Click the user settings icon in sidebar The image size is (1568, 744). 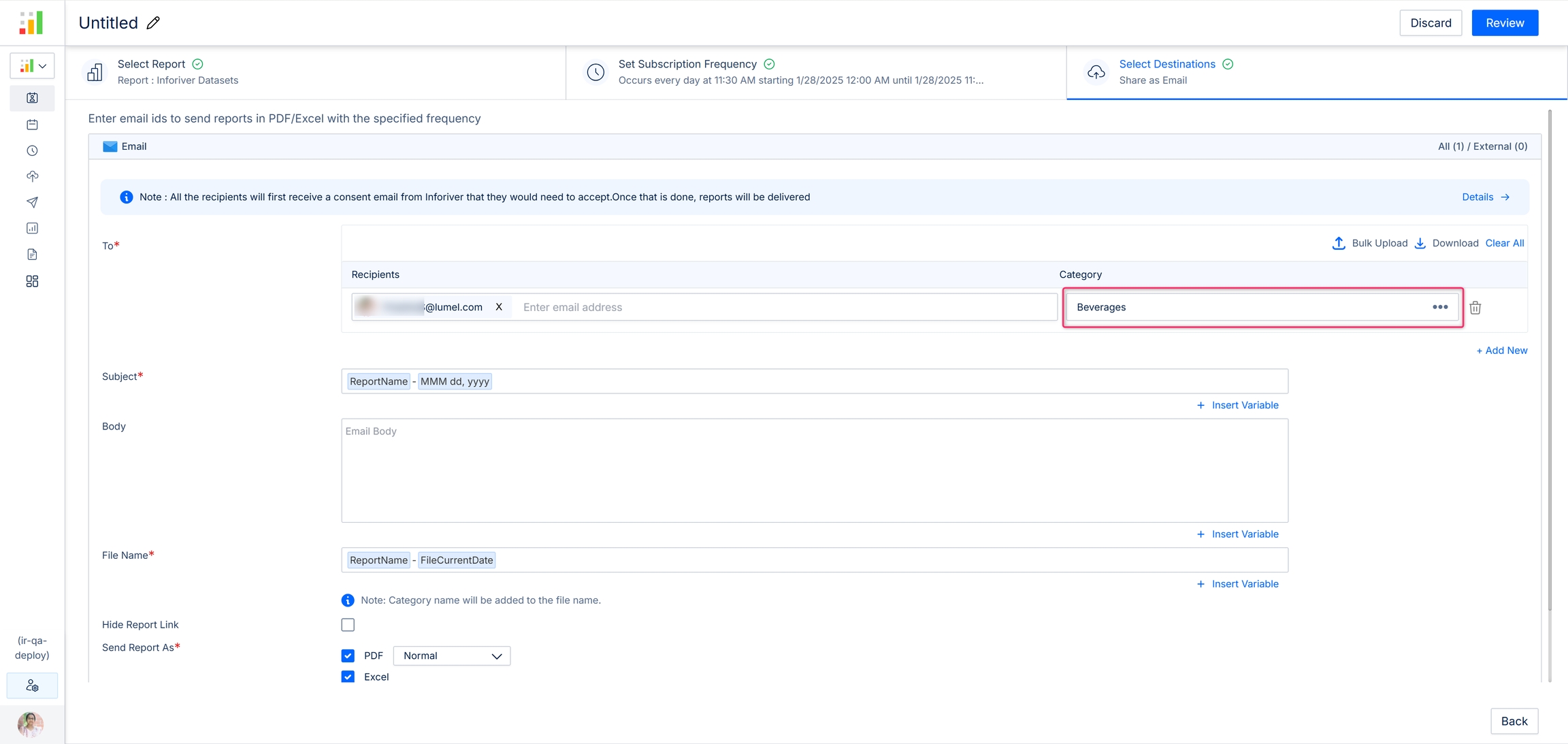pos(32,685)
